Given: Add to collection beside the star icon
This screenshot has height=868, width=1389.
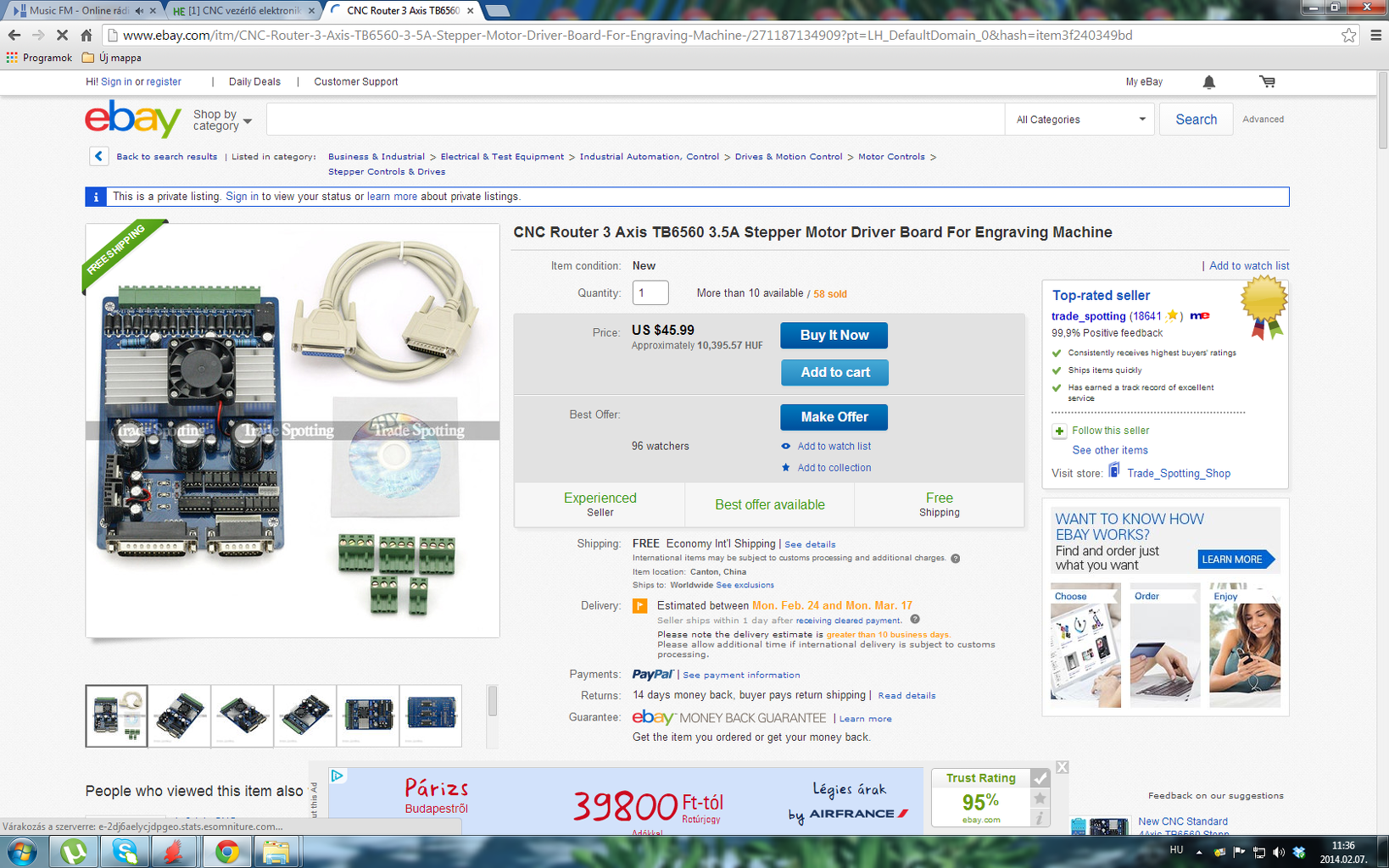Looking at the screenshot, I should 834,468.
